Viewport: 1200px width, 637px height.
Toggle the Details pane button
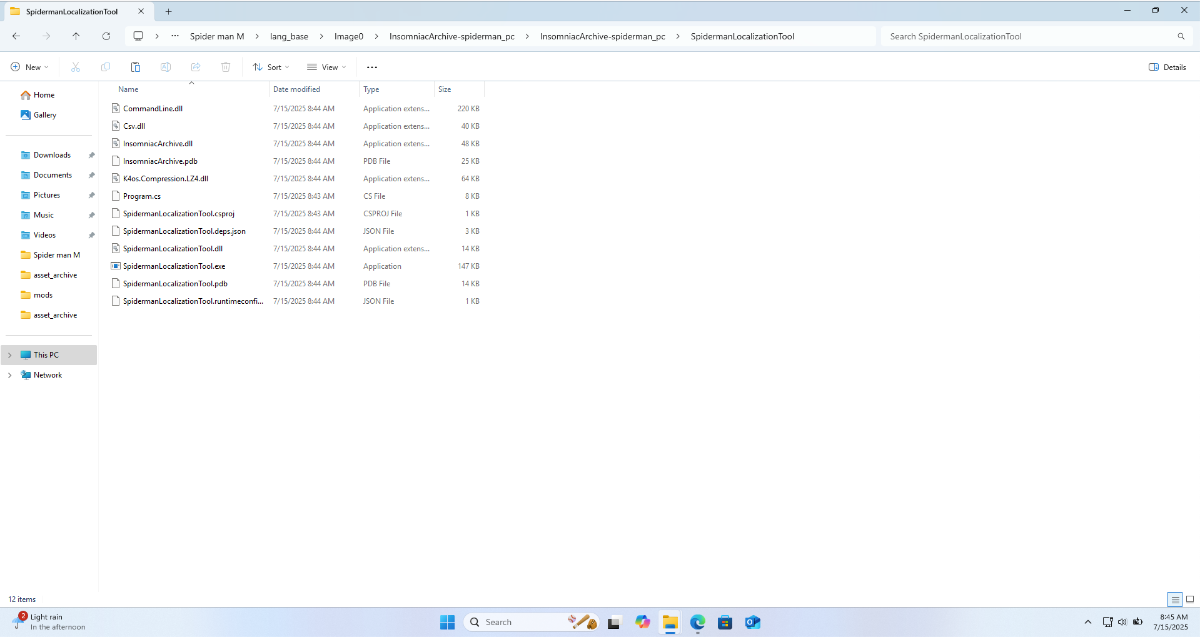click(x=1168, y=67)
